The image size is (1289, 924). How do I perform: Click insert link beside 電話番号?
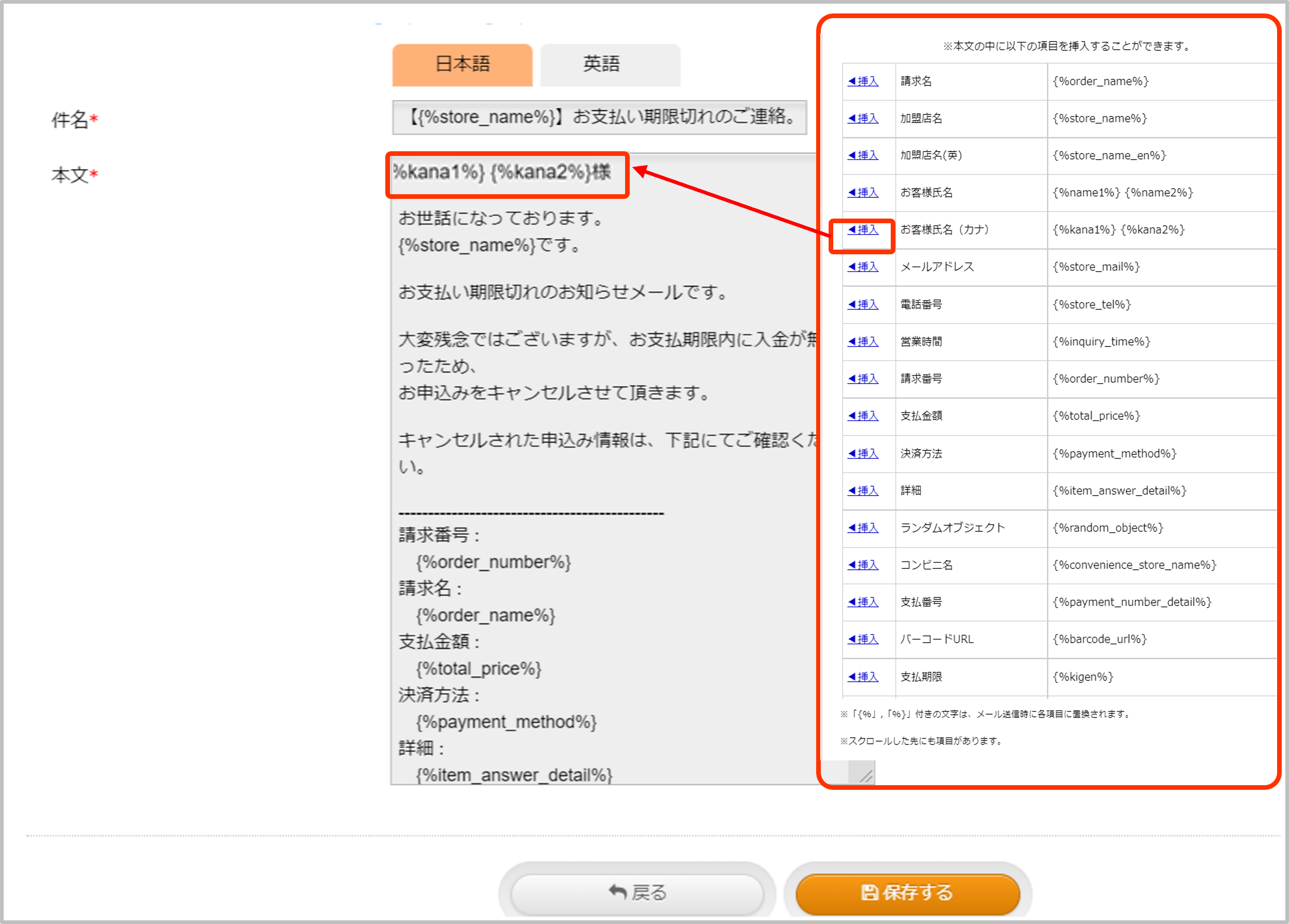point(863,305)
